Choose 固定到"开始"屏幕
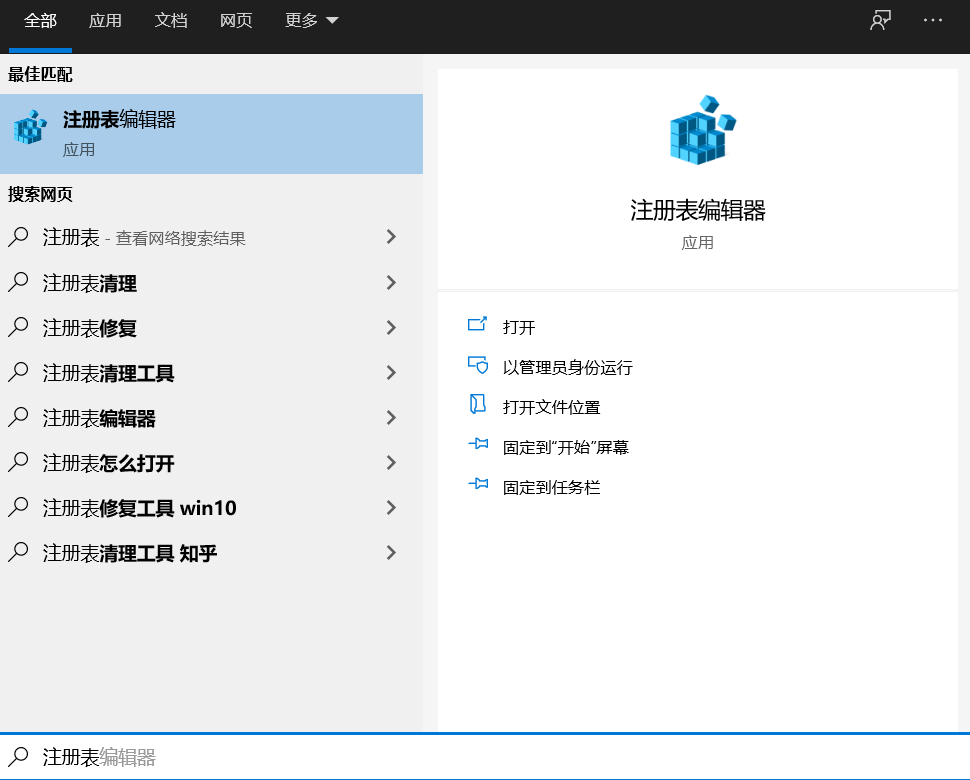Image resolution: width=970 pixels, height=780 pixels. (x=565, y=447)
